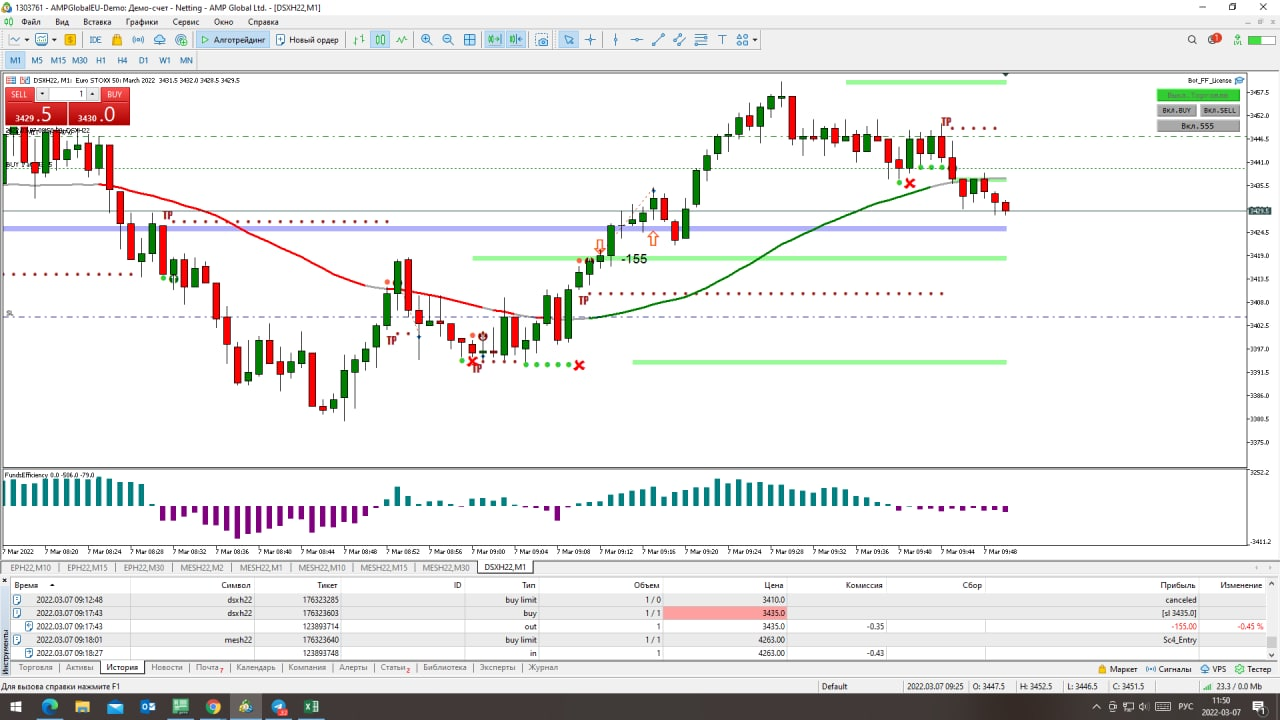Open the Тестер link in status area
The height and width of the screenshot is (720, 1280).
coord(1253,669)
